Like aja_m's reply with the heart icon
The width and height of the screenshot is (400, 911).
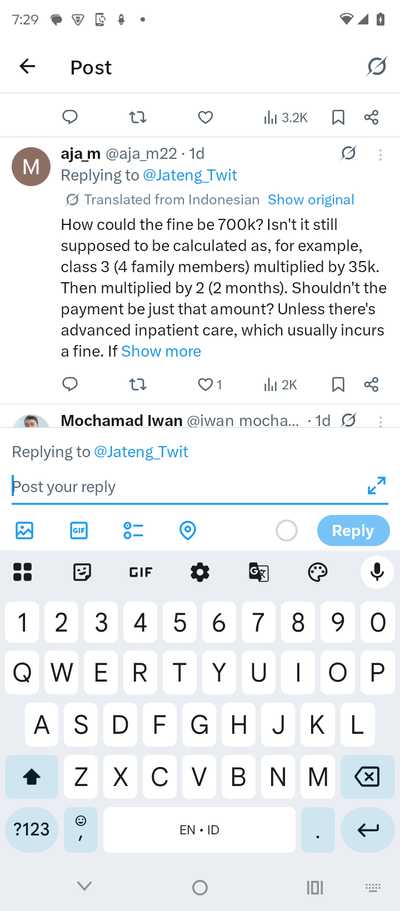pyautogui.click(x=204, y=384)
